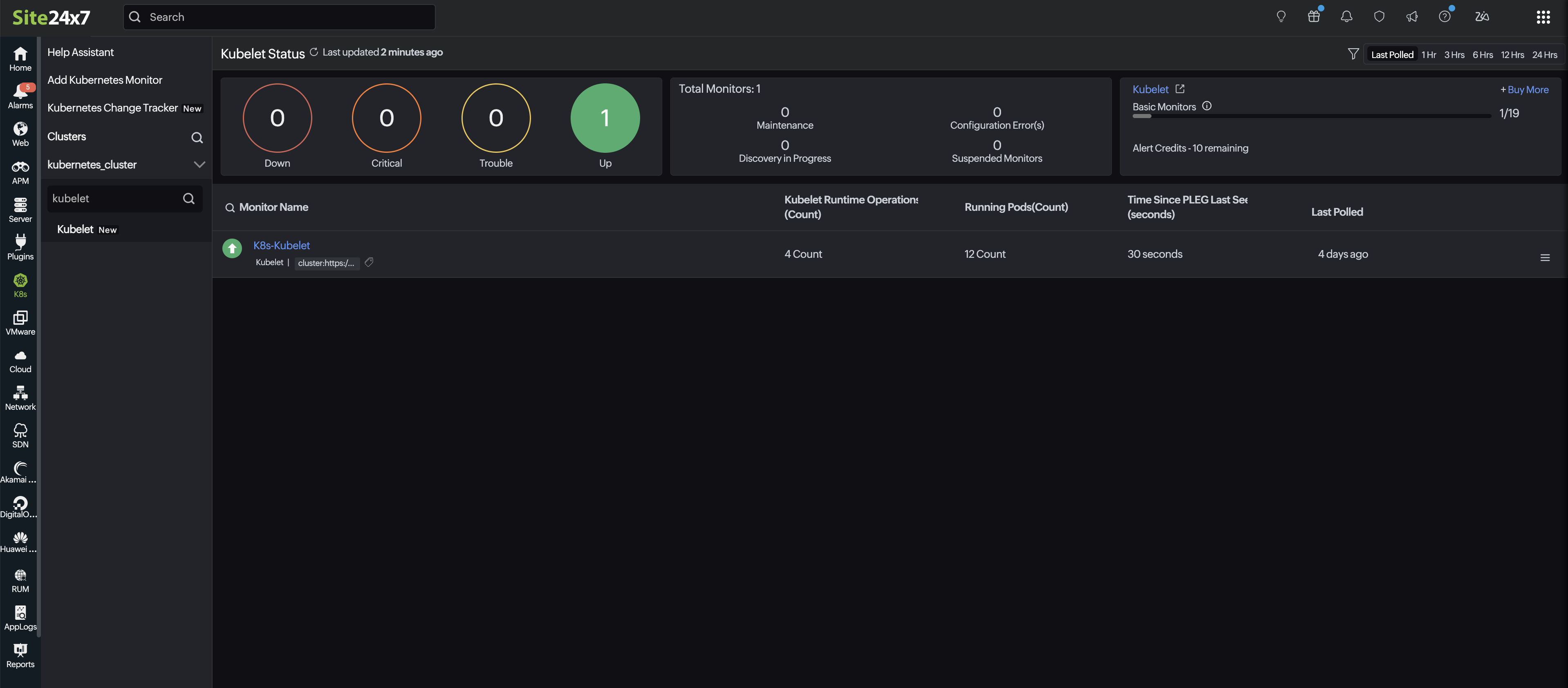Image resolution: width=1568 pixels, height=688 pixels.
Task: Open Reports in the sidebar
Action: [20, 657]
